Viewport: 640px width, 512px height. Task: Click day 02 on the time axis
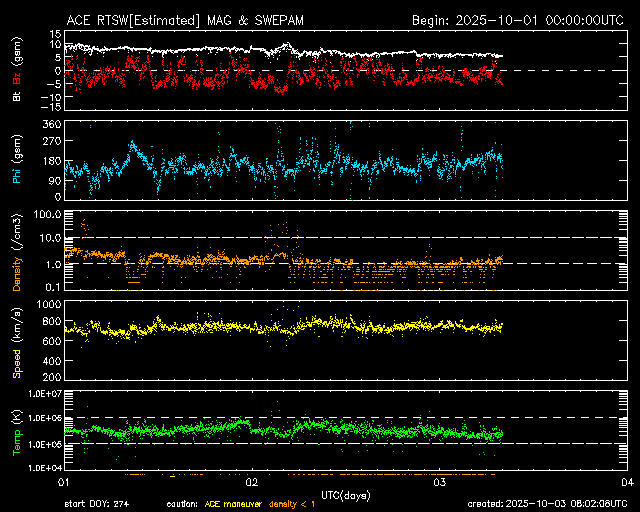coord(252,482)
